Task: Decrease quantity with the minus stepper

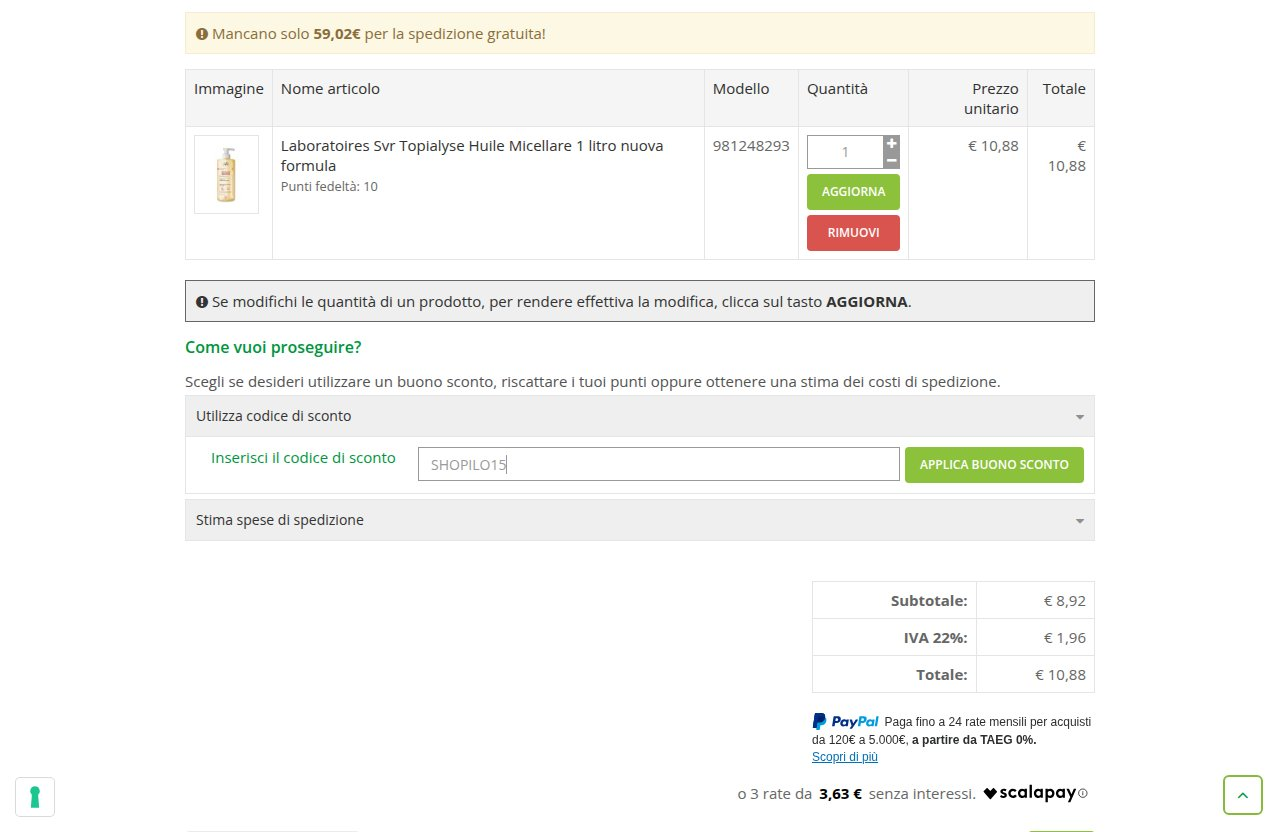Action: coord(892,160)
